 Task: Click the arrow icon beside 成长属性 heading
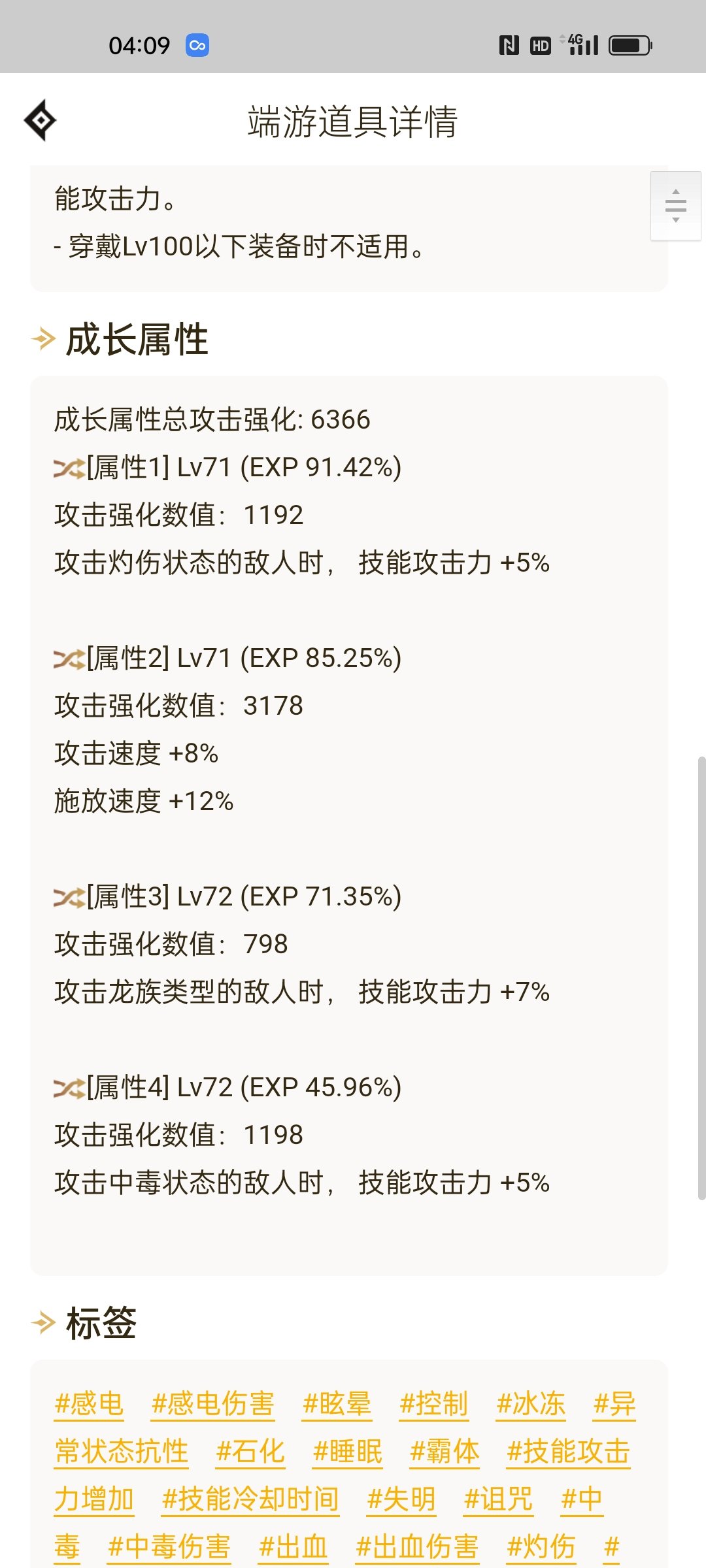pos(43,339)
